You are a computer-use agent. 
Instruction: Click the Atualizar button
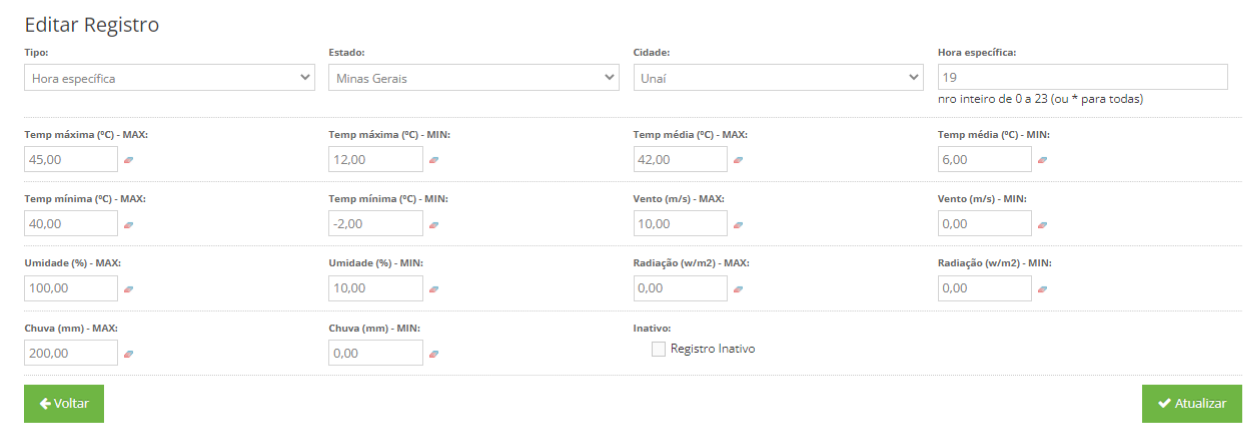pos(1191,404)
